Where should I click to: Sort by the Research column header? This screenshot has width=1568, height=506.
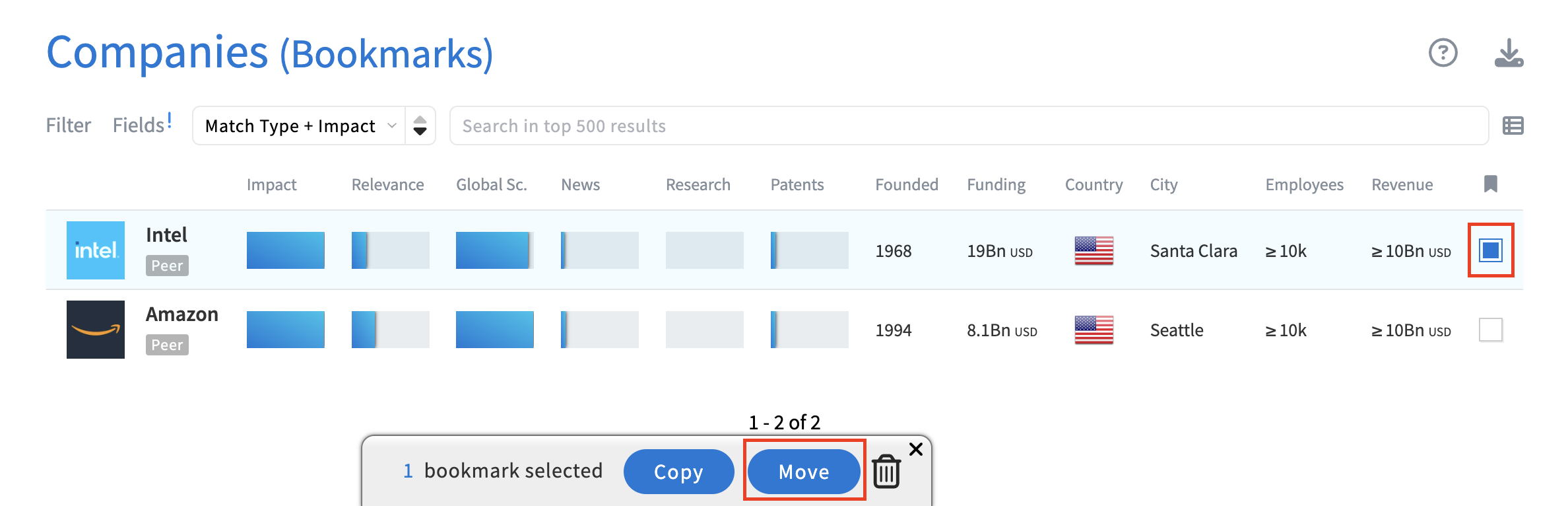[698, 185]
